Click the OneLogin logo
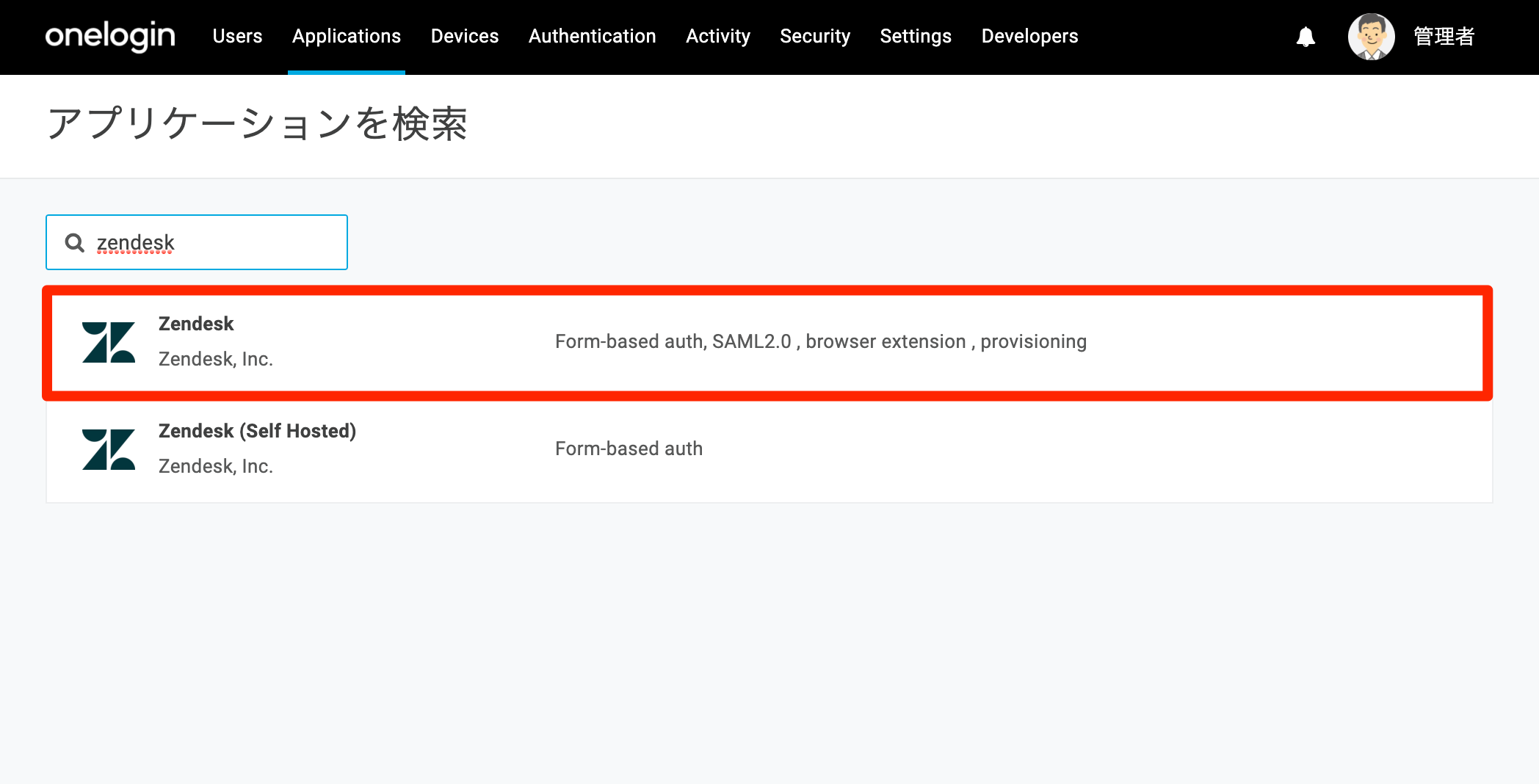The height and width of the screenshot is (784, 1539). (x=110, y=36)
